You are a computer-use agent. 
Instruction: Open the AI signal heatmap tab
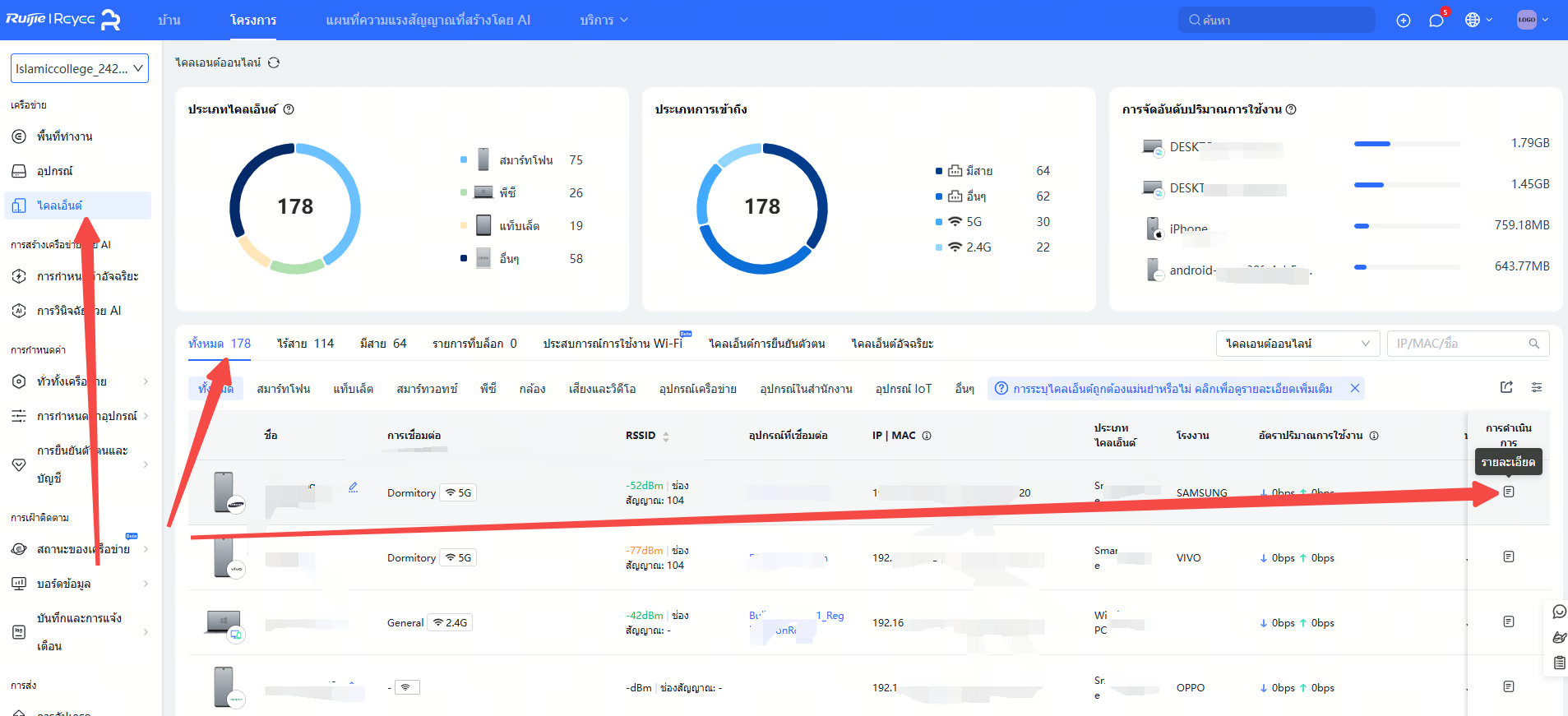(x=428, y=20)
